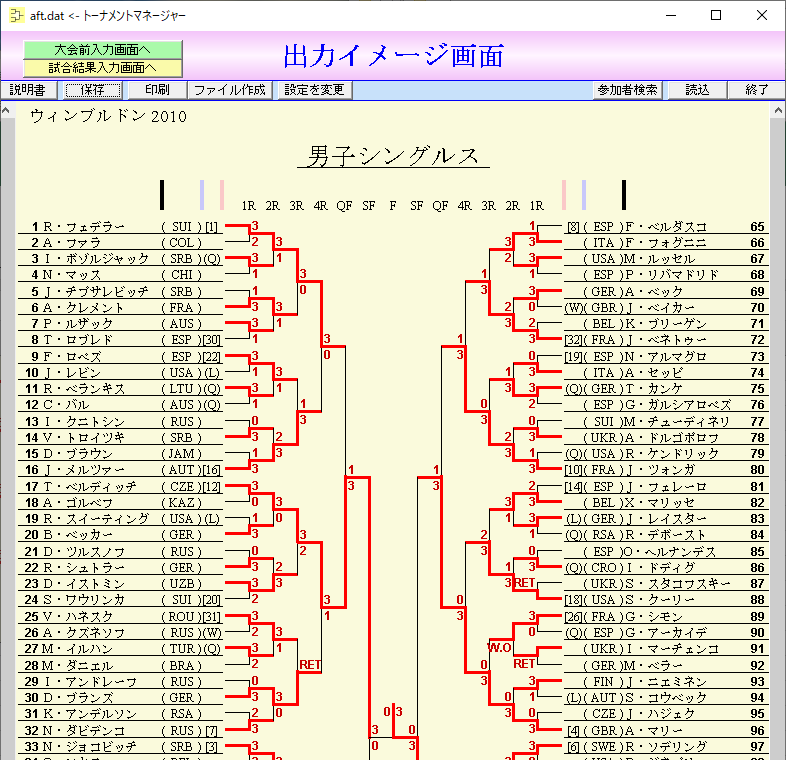786x760 pixels.
Task: Select player 28 M・ダニエル
Action: coord(120,666)
